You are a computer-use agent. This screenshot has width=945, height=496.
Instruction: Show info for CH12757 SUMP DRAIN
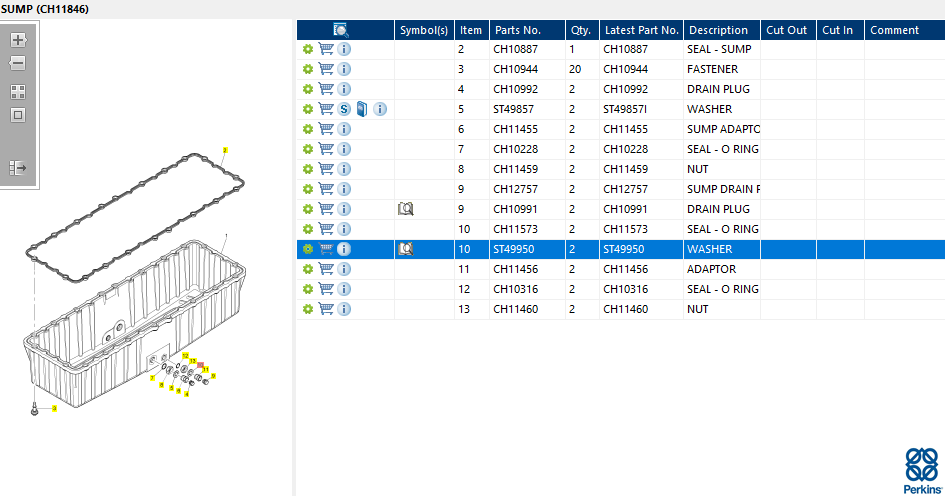pyautogui.click(x=344, y=189)
